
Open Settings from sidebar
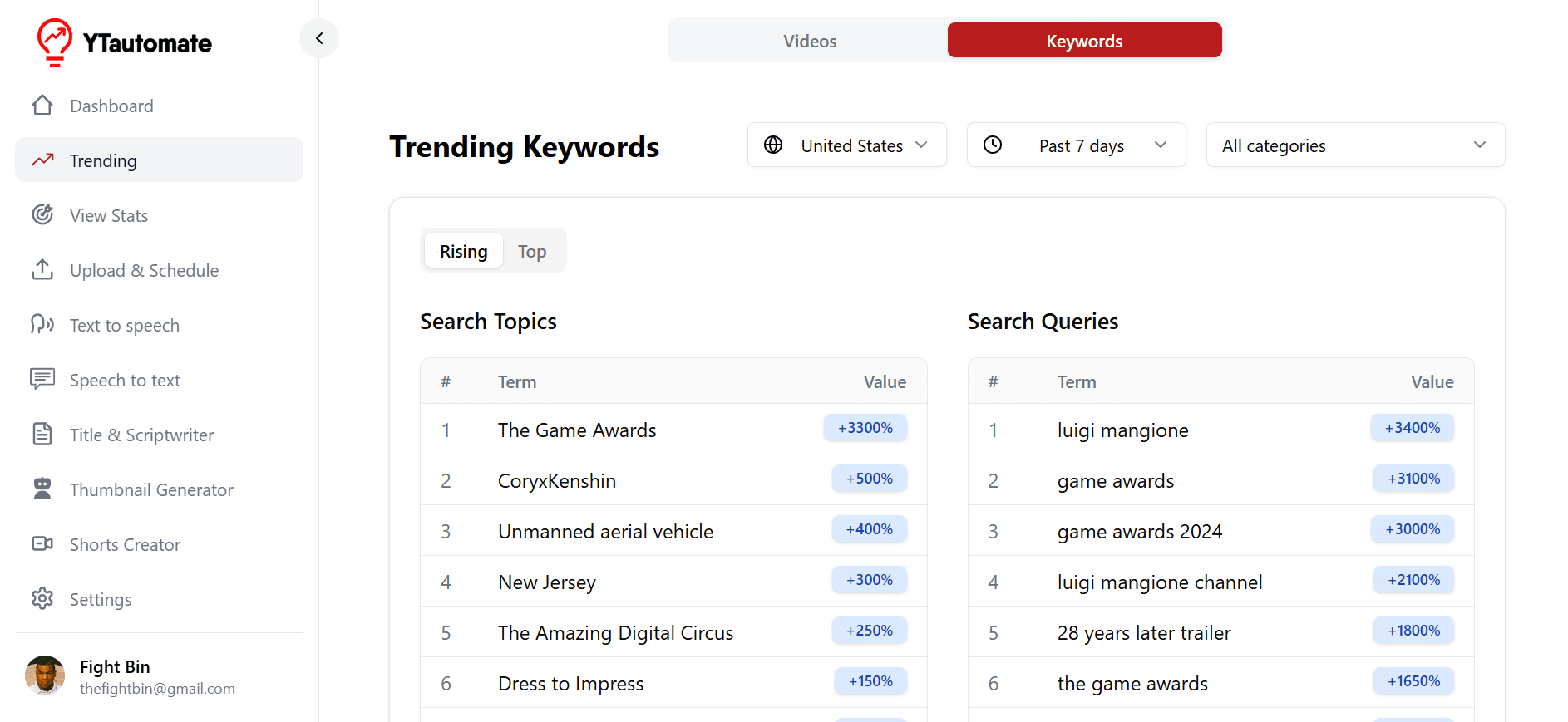coord(159,599)
